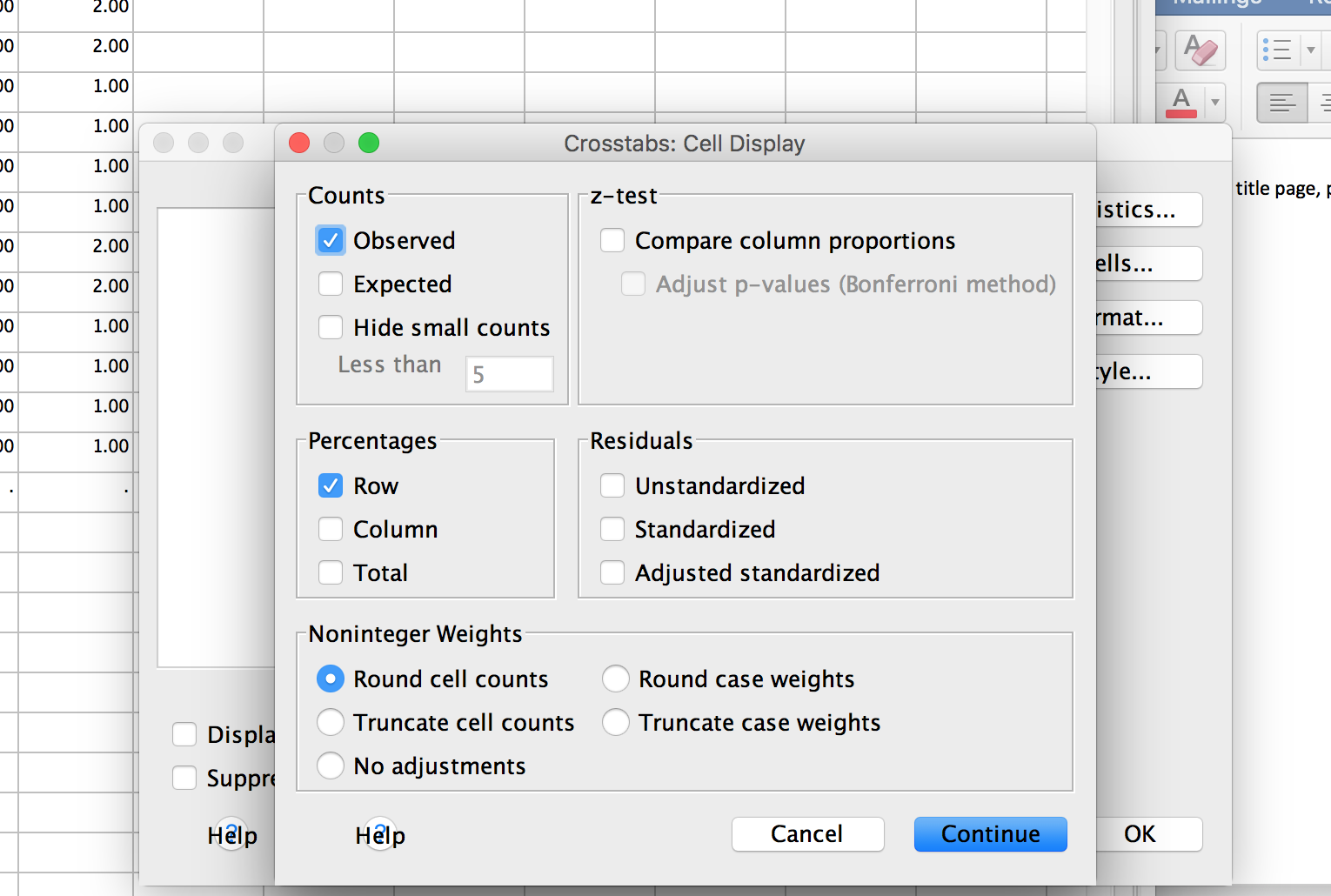Viewport: 1331px width, 896px height.
Task: Check Compare column proportions
Action: pos(612,241)
